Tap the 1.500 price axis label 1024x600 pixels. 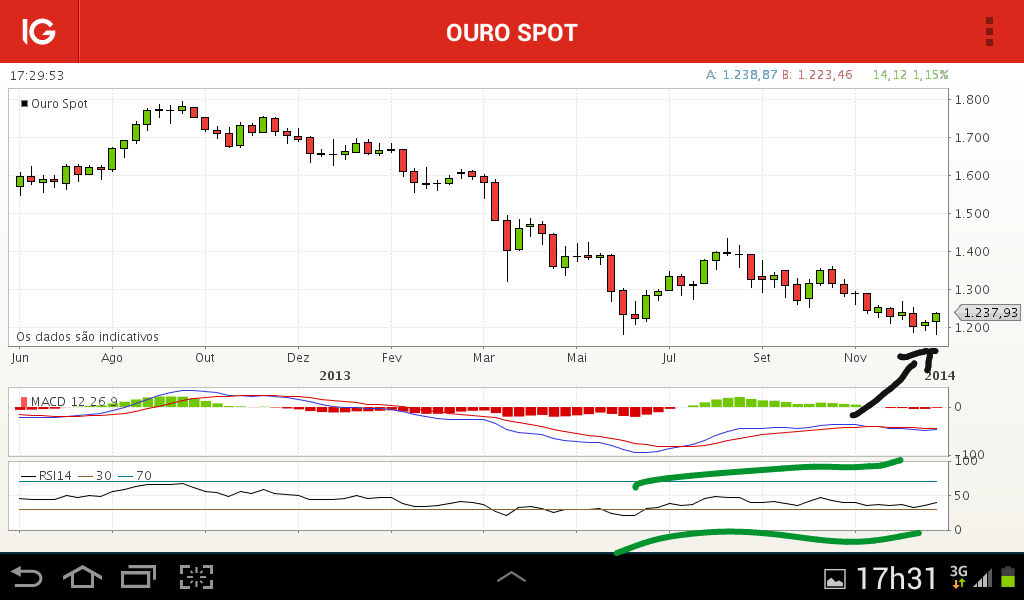[x=972, y=213]
